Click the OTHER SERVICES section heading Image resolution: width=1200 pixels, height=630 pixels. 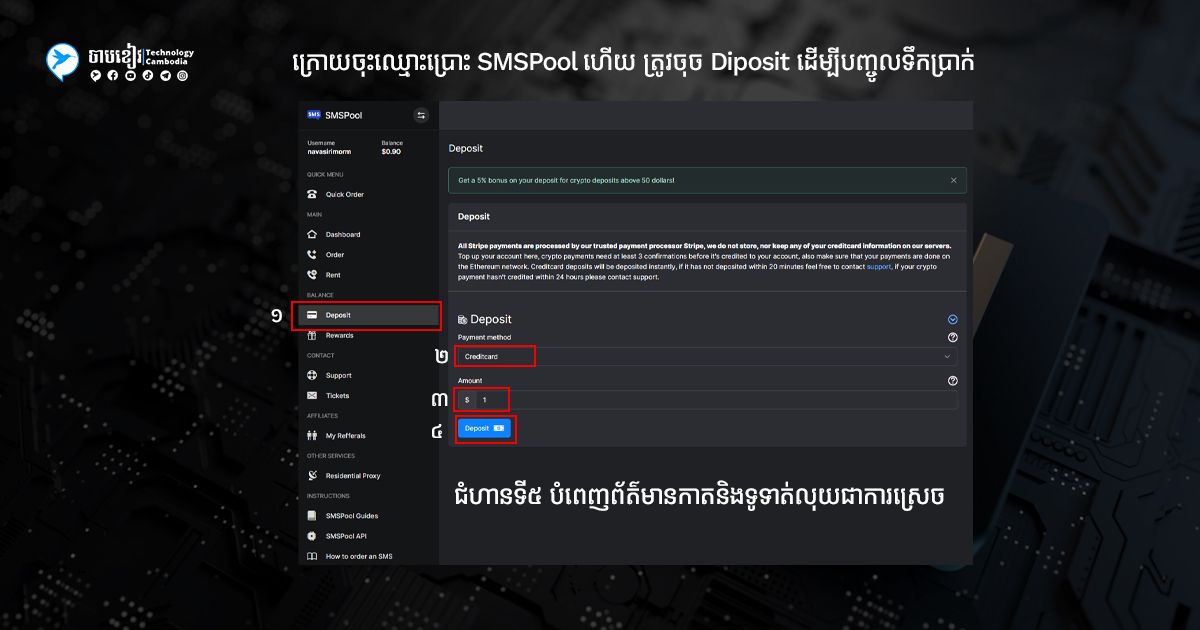click(x=330, y=456)
